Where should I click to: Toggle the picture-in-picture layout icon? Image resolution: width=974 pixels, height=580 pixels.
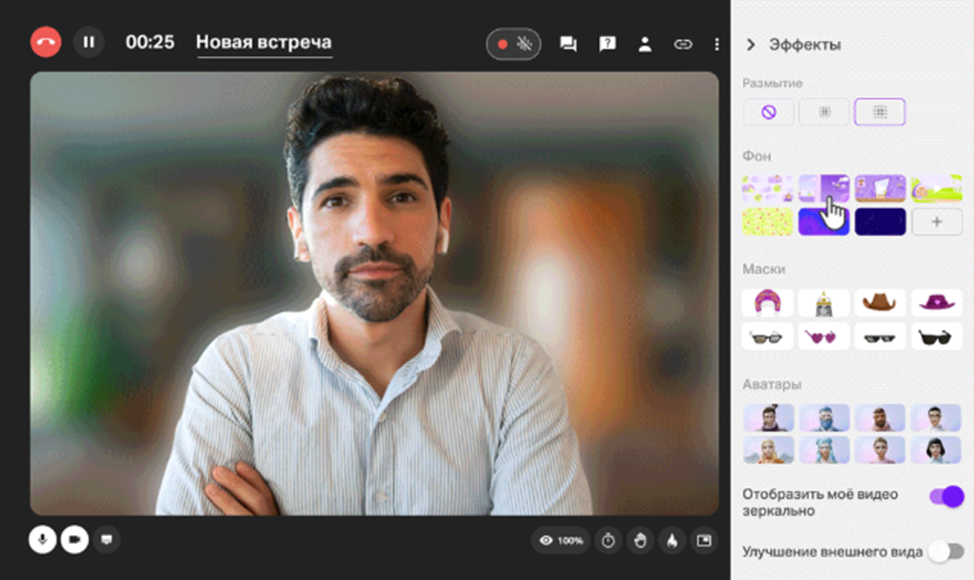point(704,541)
